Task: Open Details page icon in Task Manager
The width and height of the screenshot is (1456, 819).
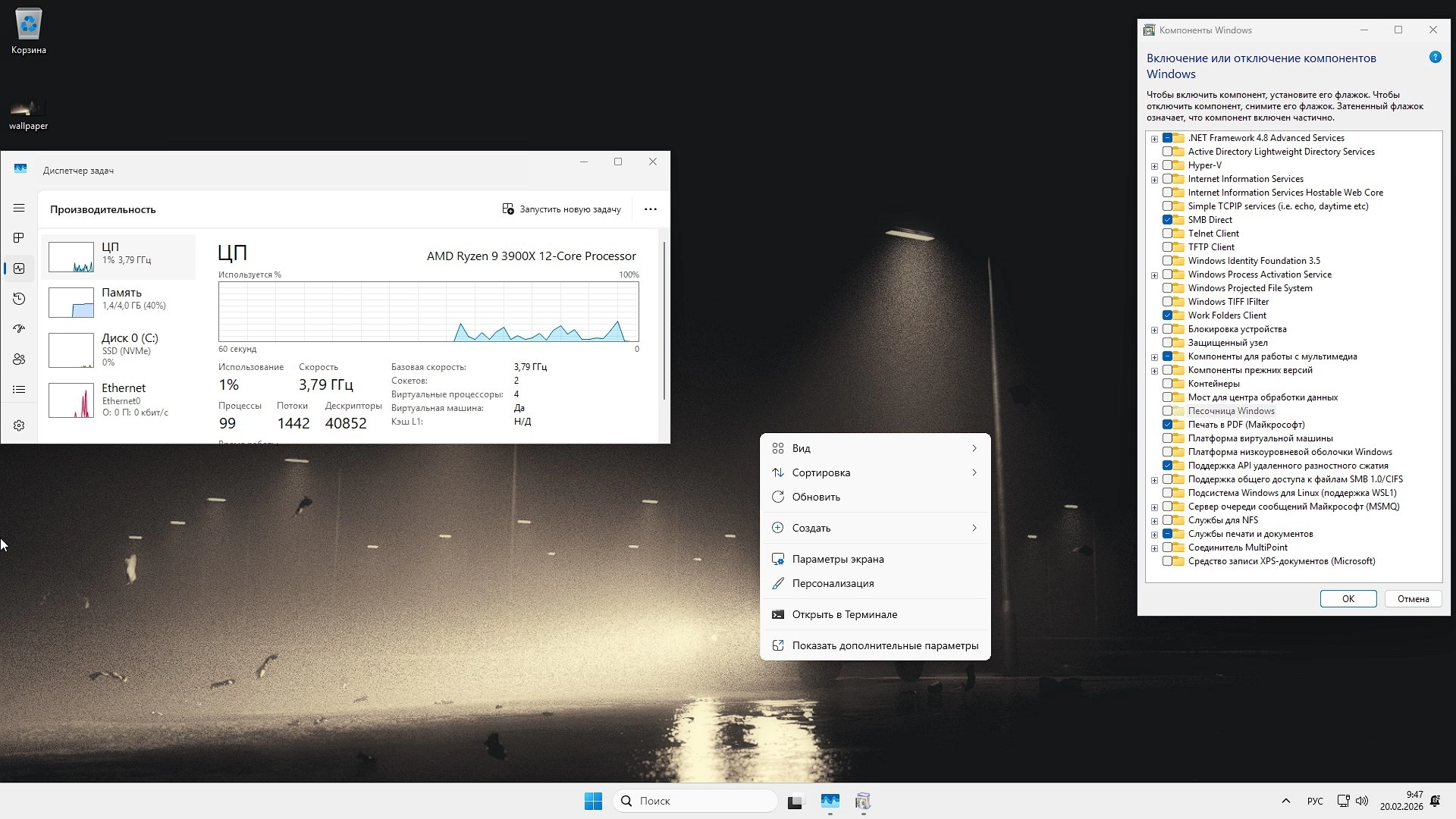Action: (x=19, y=390)
